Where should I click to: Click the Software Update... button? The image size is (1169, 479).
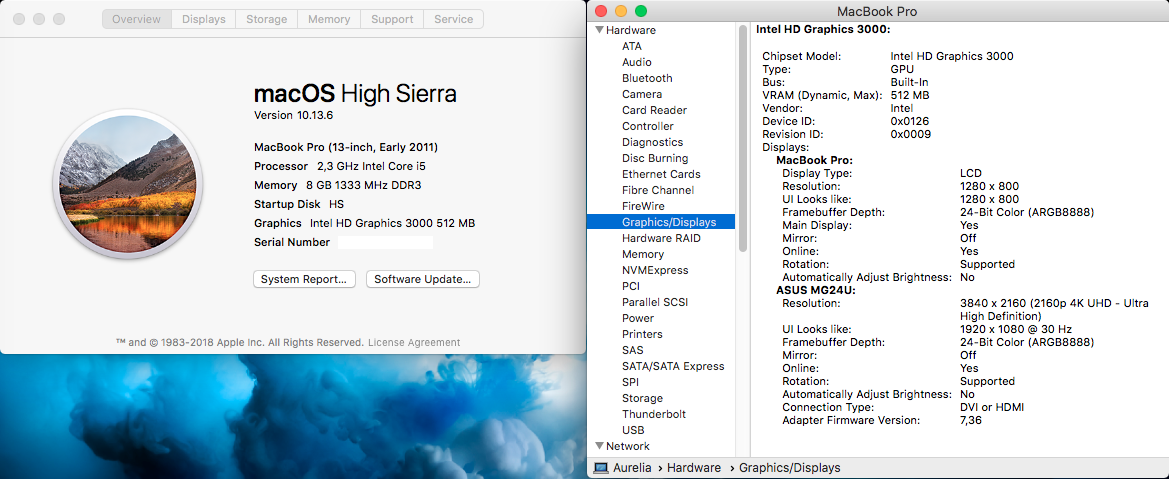point(423,279)
